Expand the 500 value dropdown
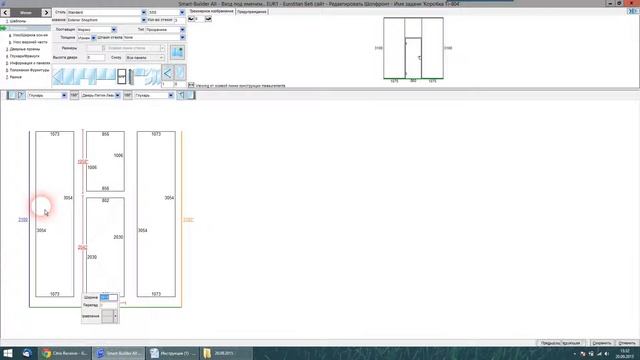640x360 pixels. point(182,13)
